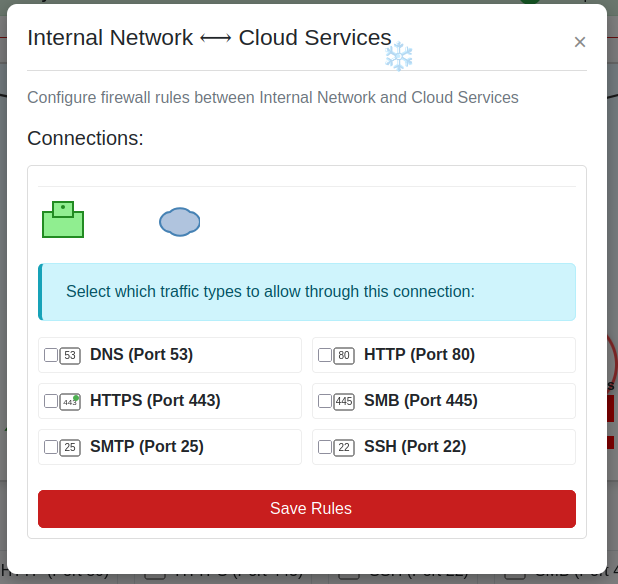This screenshot has width=618, height=584.
Task: Allow HTTPS (Port 443) traffic checkbox
Action: click(x=51, y=401)
